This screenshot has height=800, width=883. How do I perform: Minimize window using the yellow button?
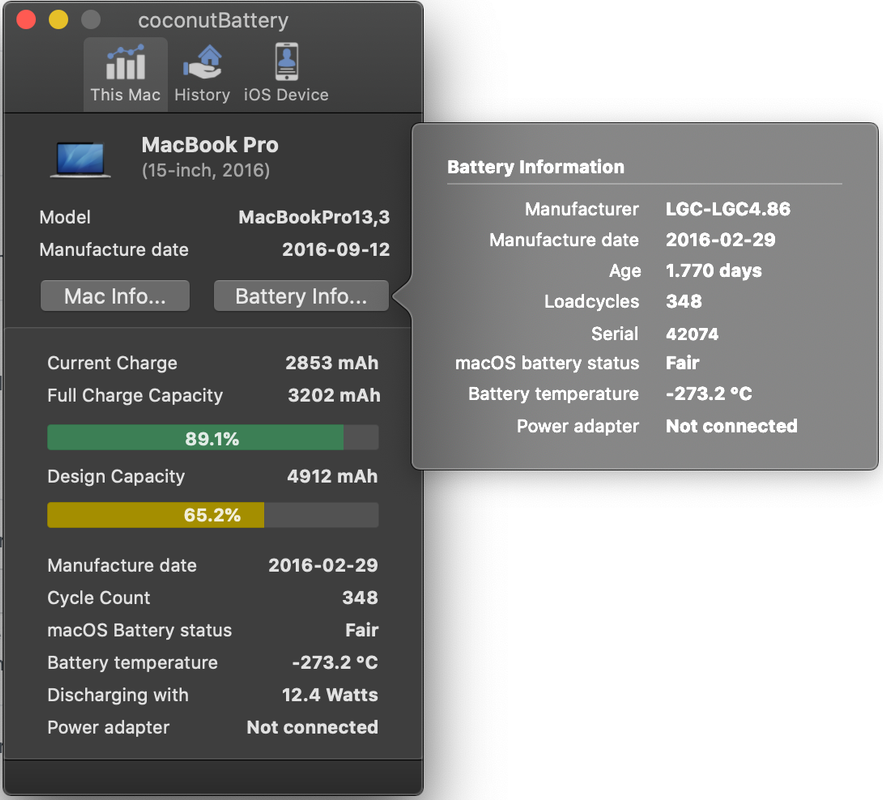(58, 20)
